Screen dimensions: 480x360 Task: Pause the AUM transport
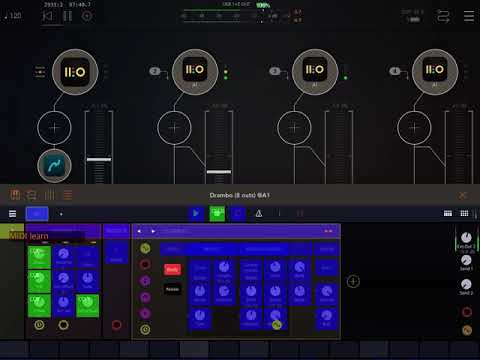tap(67, 16)
